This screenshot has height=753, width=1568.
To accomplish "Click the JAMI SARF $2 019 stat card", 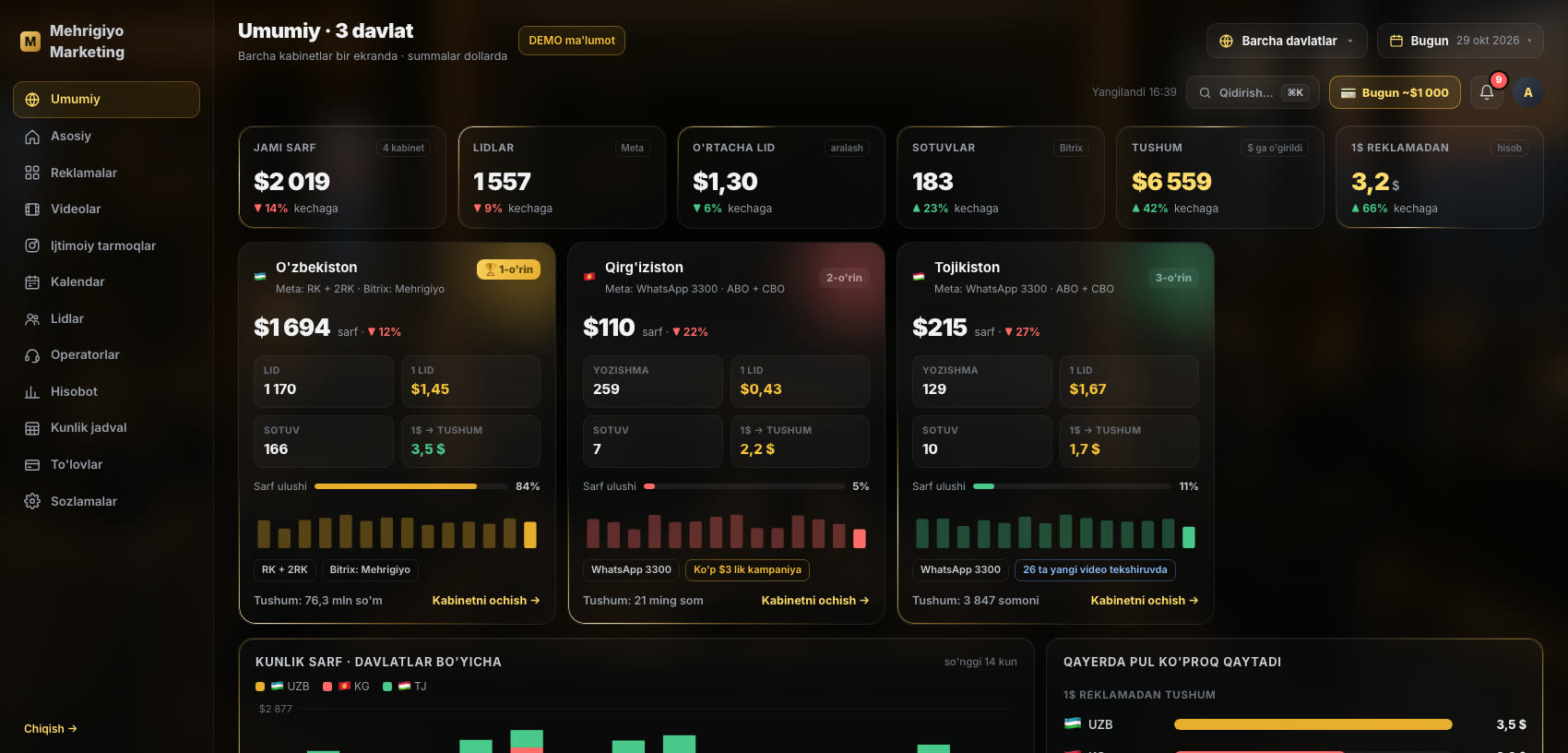I will 342,177.
